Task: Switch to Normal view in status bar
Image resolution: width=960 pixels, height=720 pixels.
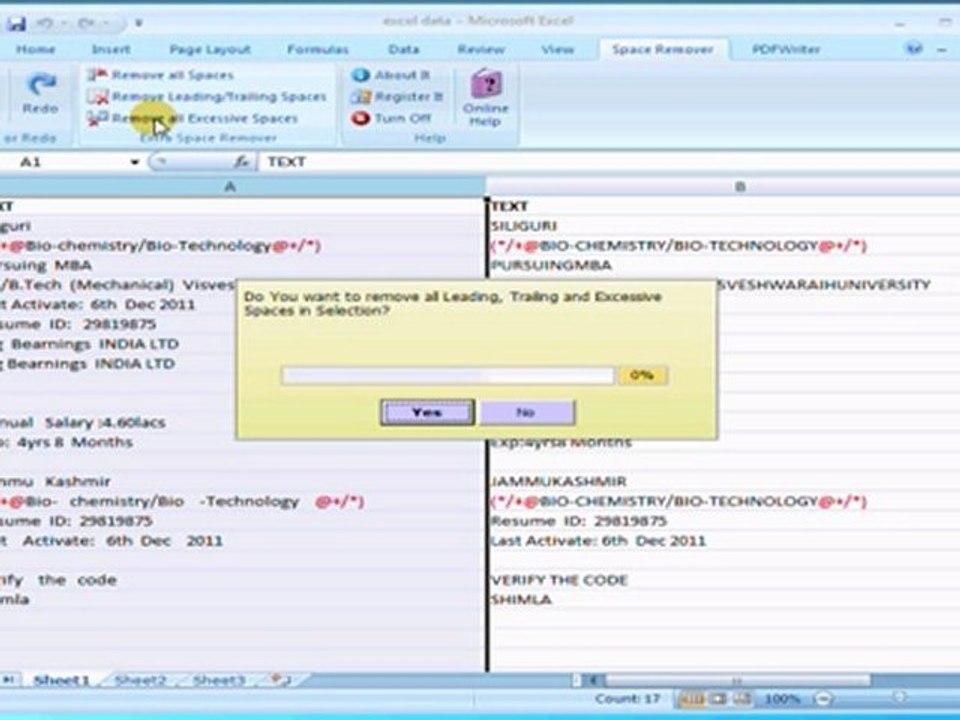Action: [692, 699]
